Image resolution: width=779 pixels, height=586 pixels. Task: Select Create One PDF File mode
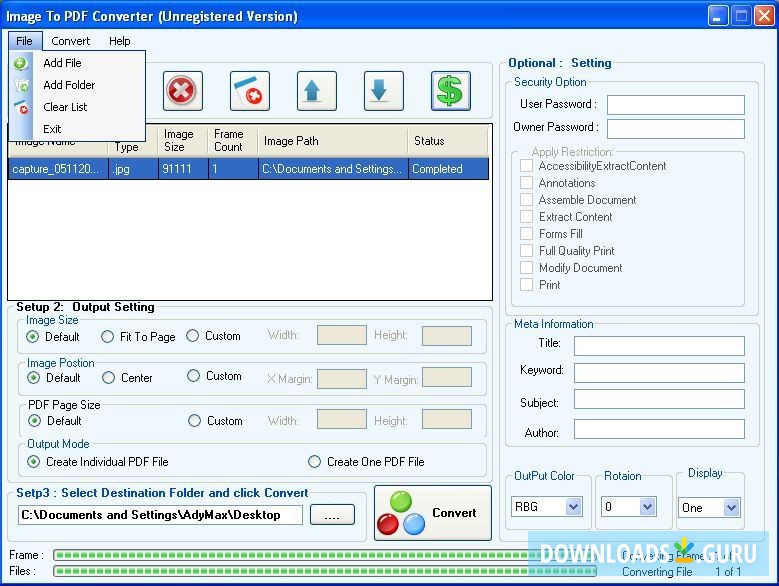314,462
